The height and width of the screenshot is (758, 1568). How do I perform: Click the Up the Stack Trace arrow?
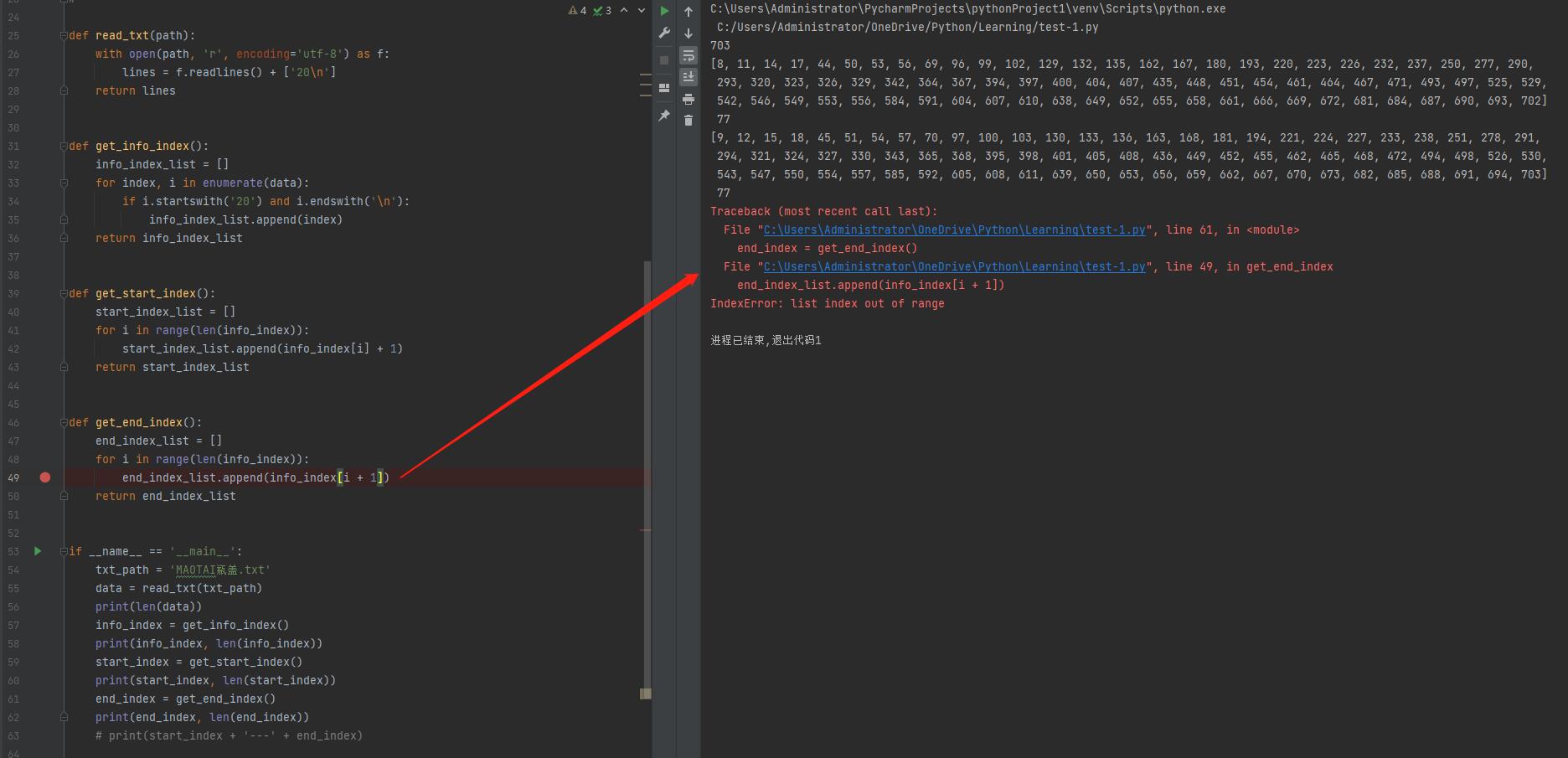point(689,12)
